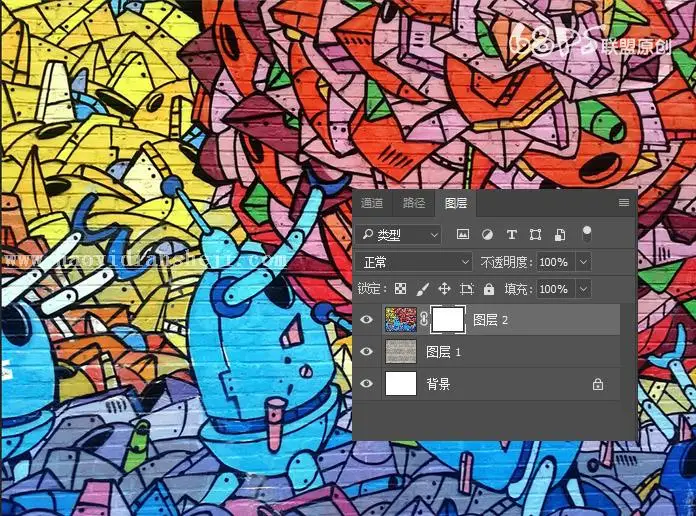Toggle the layer filtering switch

pyautogui.click(x=586, y=234)
